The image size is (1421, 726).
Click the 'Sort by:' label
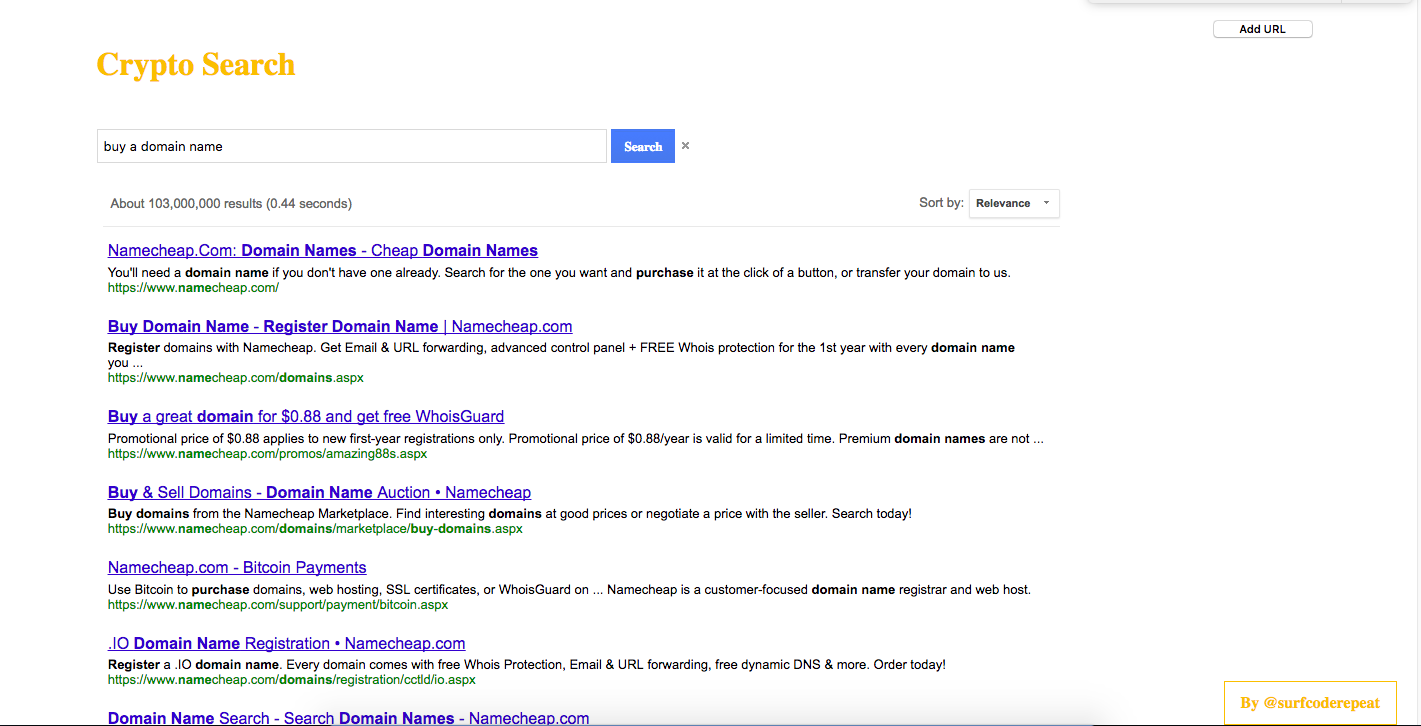pyautogui.click(x=941, y=203)
